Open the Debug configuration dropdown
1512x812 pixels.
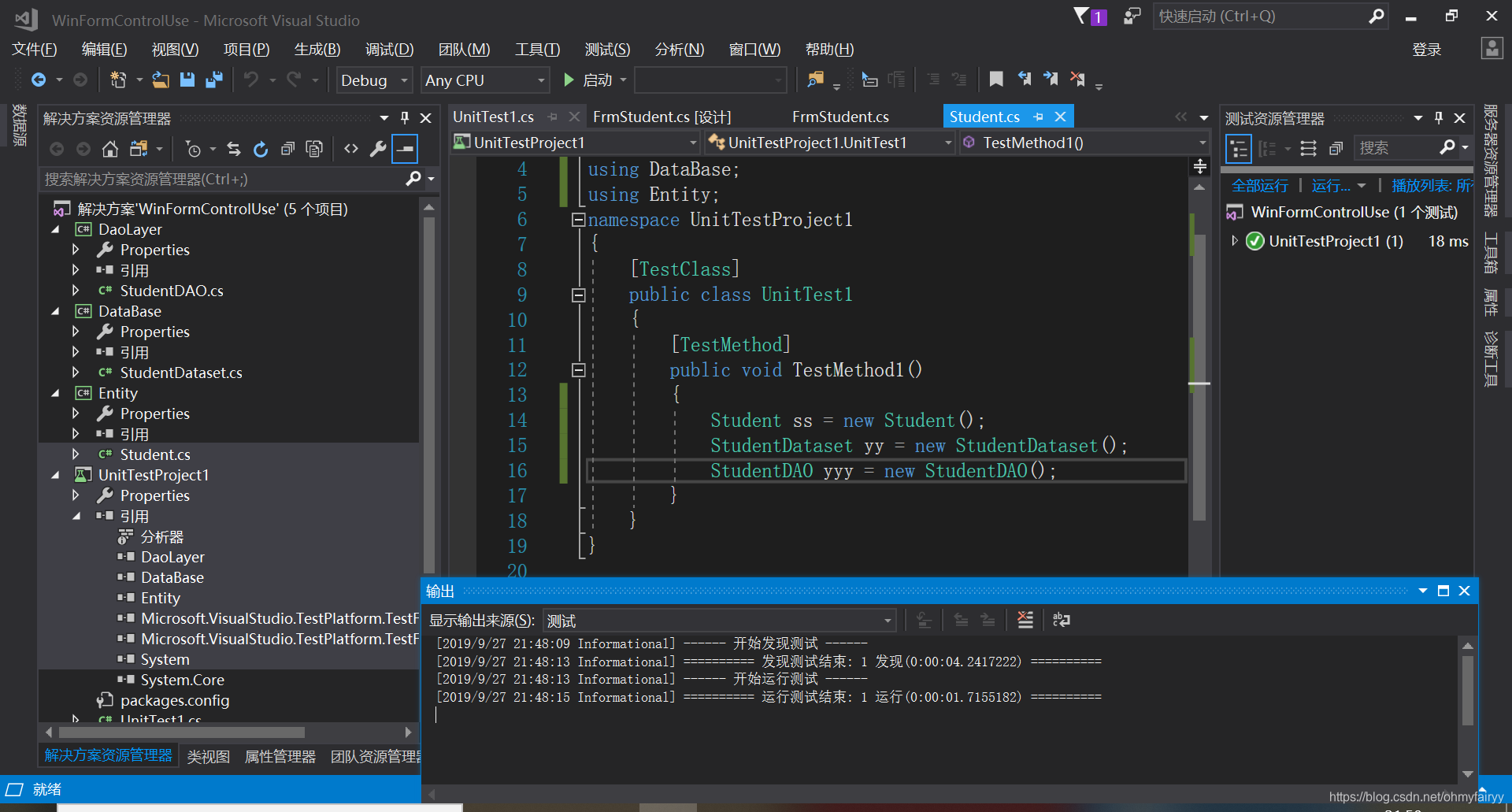tap(375, 80)
